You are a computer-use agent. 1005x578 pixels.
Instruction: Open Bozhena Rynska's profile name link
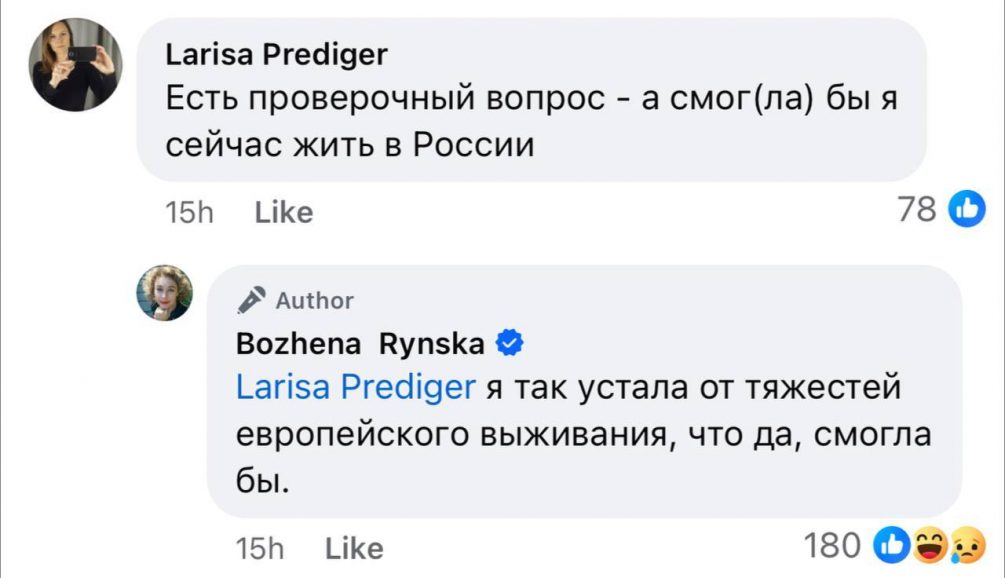(x=360, y=344)
